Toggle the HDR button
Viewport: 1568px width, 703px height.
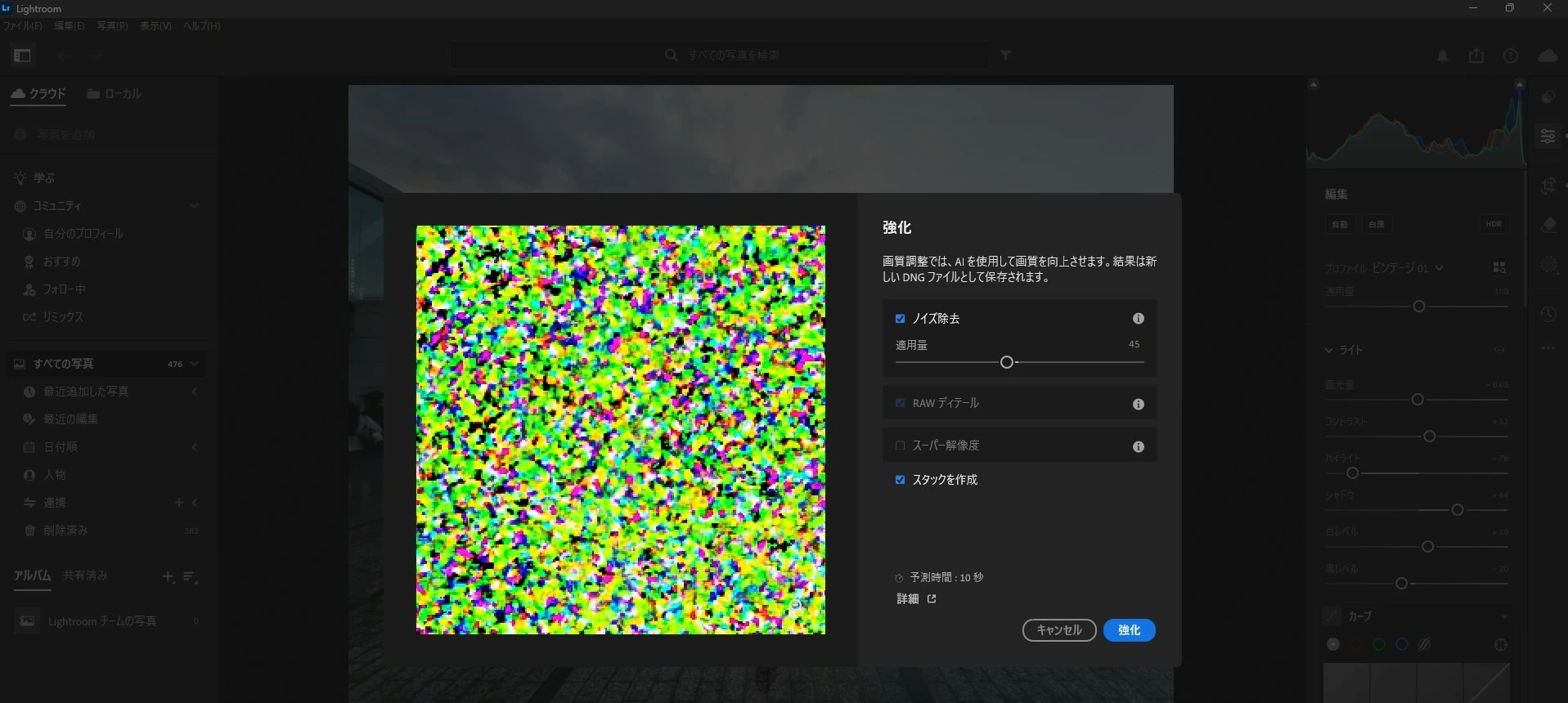(x=1494, y=224)
